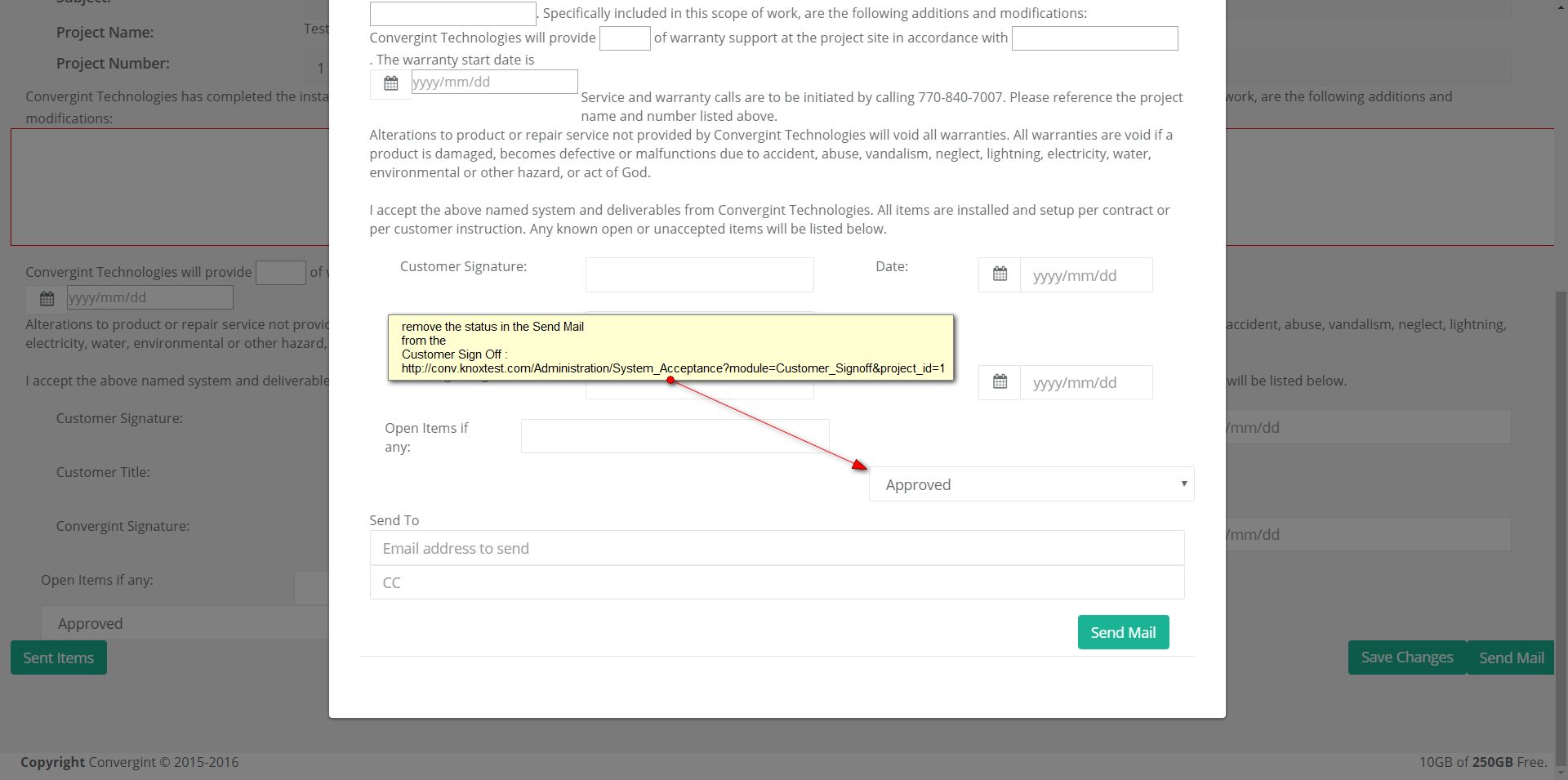
Task: Select the "Project Name:" label on the background page
Action: (x=105, y=33)
